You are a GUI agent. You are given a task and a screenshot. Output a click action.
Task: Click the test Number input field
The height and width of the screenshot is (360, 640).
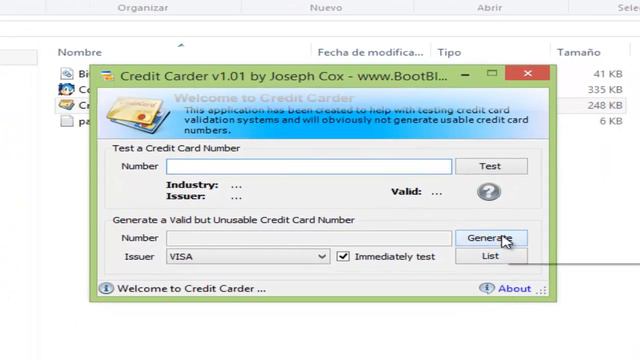tap(309, 167)
